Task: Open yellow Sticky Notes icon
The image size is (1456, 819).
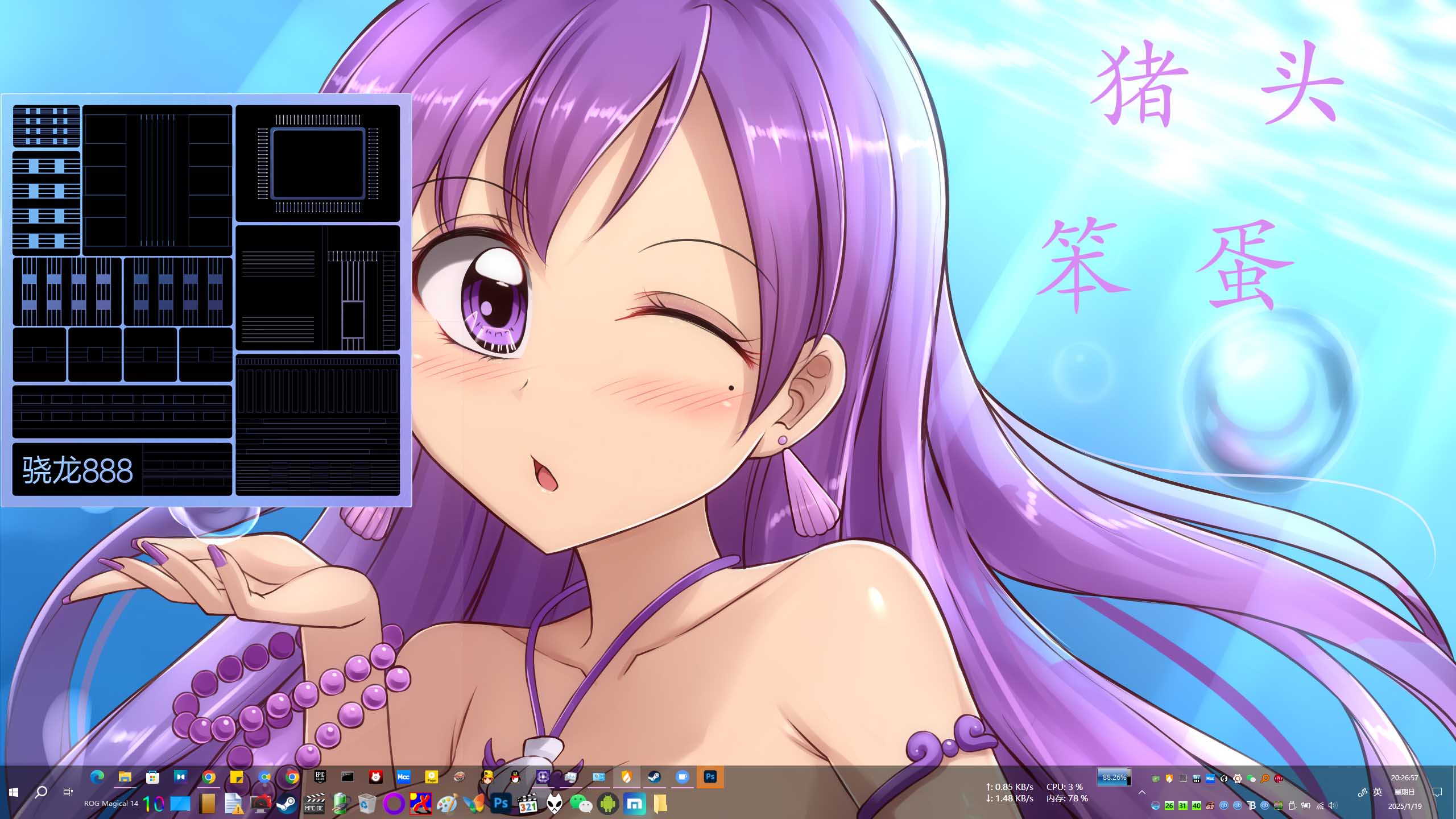Action: pos(237,777)
